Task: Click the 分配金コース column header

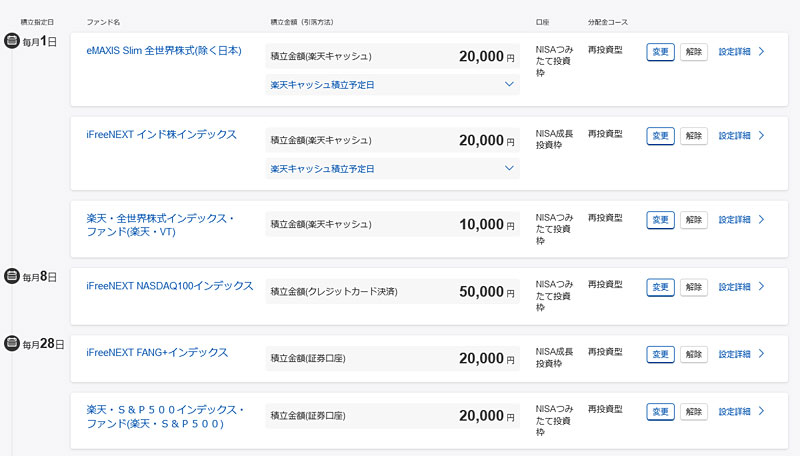Action: pyautogui.click(x=608, y=22)
